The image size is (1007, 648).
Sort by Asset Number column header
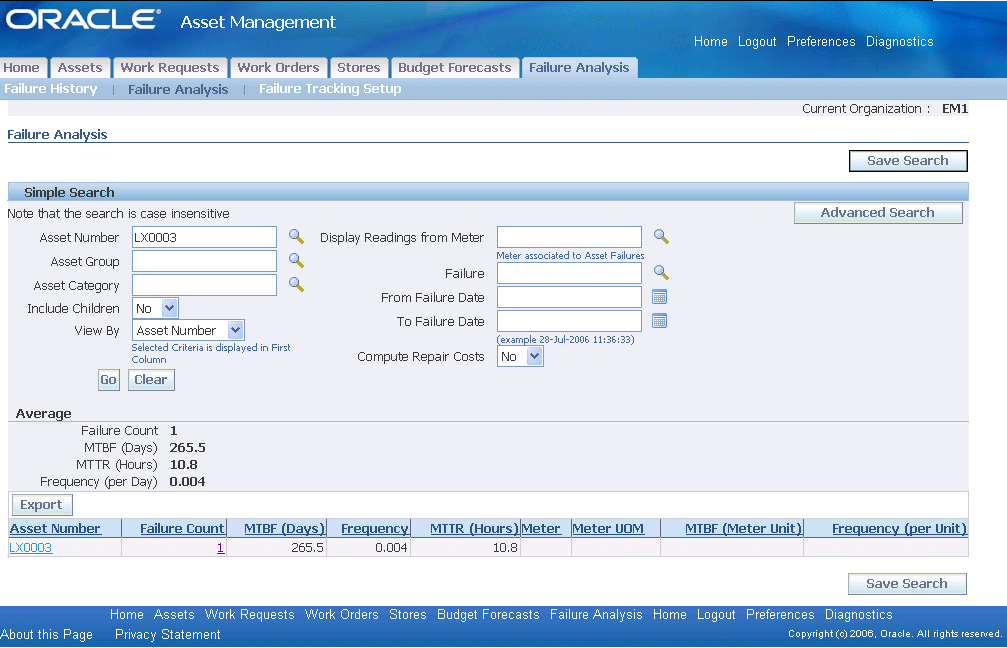pyautogui.click(x=55, y=529)
